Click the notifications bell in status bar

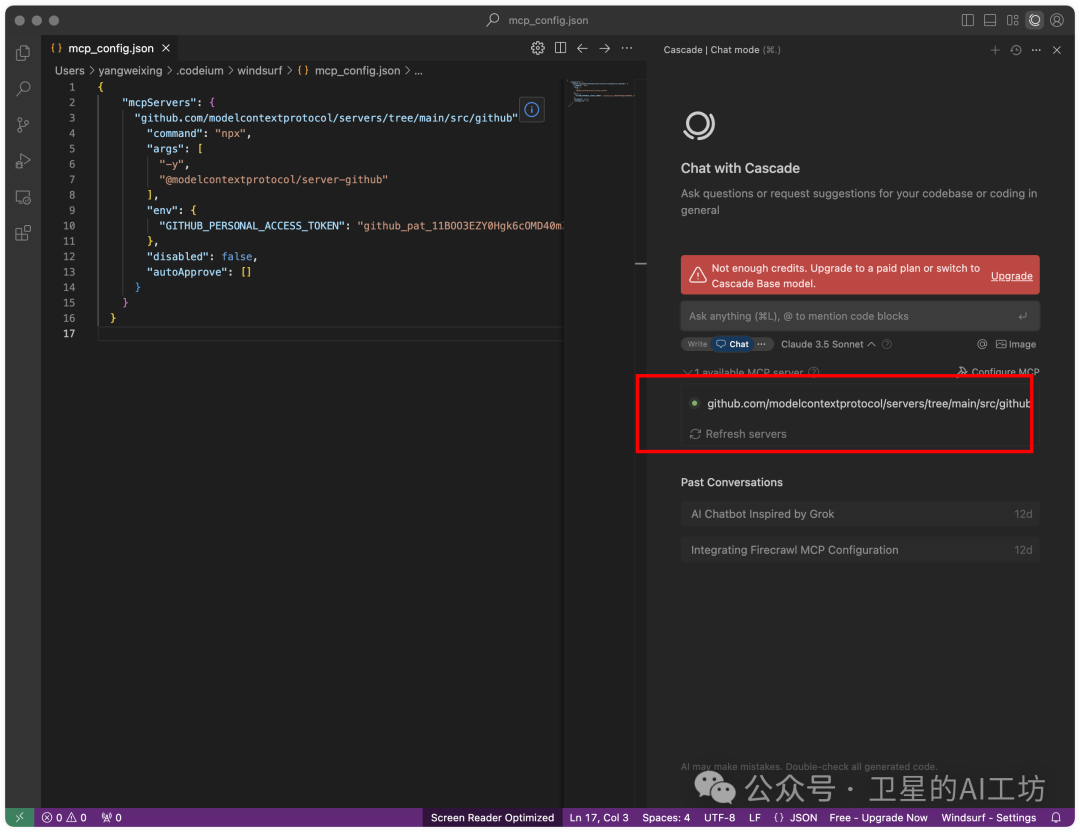pos(1056,818)
